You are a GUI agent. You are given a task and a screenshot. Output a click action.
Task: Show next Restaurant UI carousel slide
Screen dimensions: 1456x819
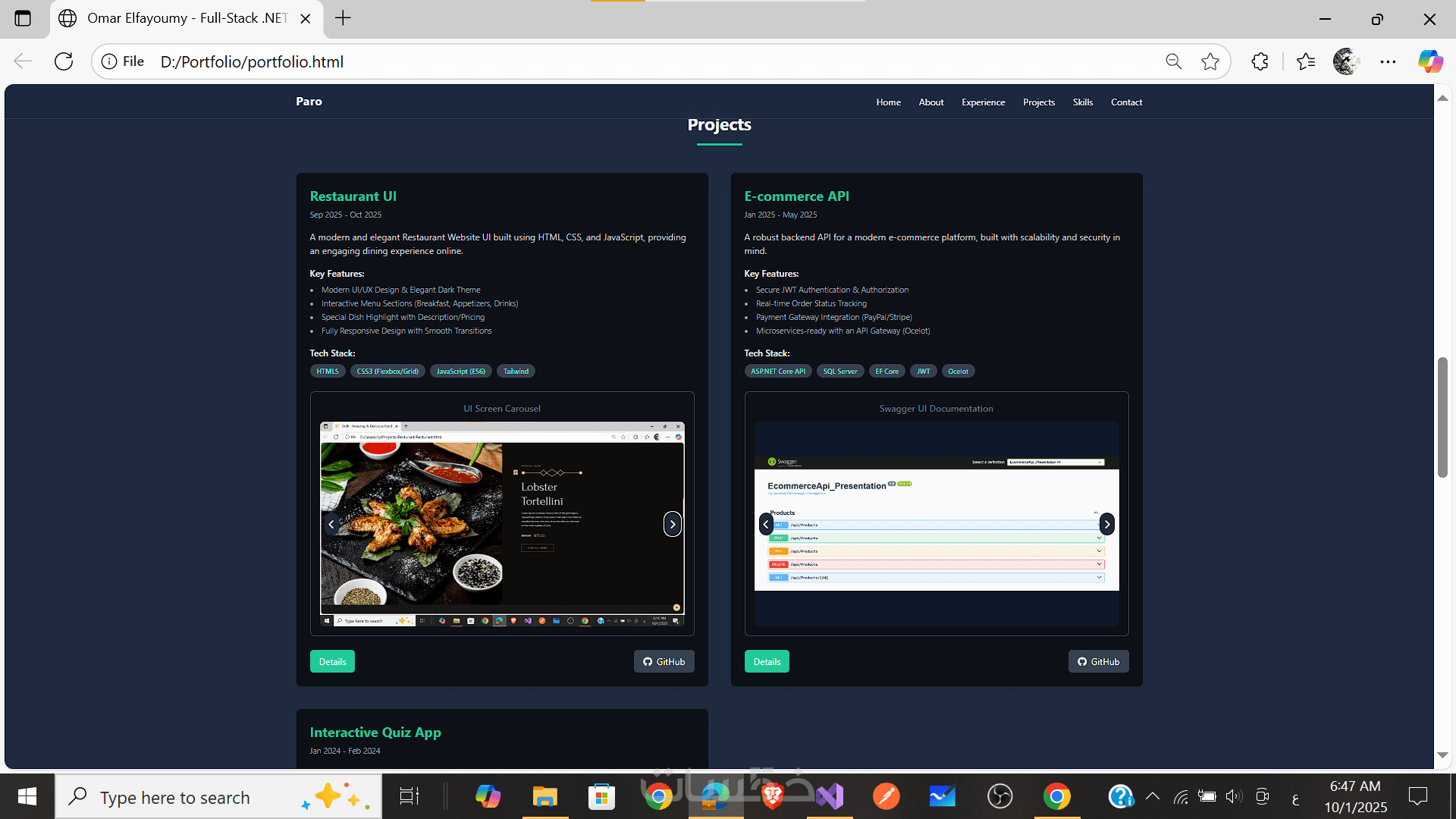click(x=672, y=524)
